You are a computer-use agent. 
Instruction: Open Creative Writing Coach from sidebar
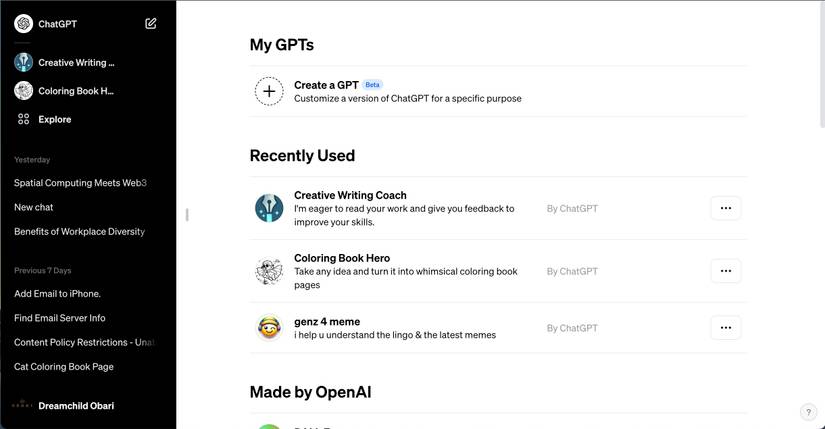[x=76, y=62]
